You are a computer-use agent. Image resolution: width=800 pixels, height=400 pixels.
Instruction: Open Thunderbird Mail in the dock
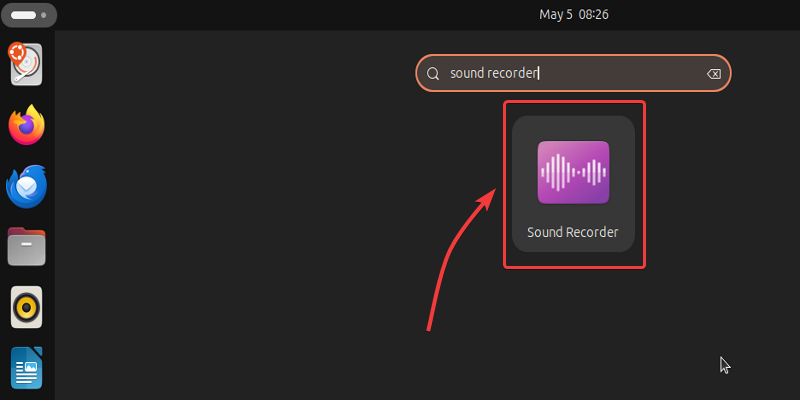click(27, 186)
